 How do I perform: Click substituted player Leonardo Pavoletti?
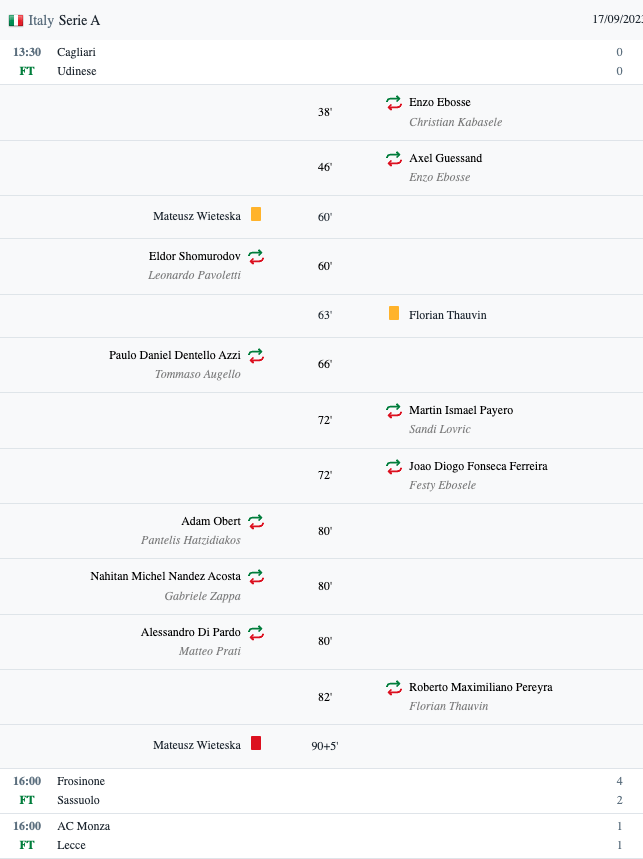click(x=194, y=275)
